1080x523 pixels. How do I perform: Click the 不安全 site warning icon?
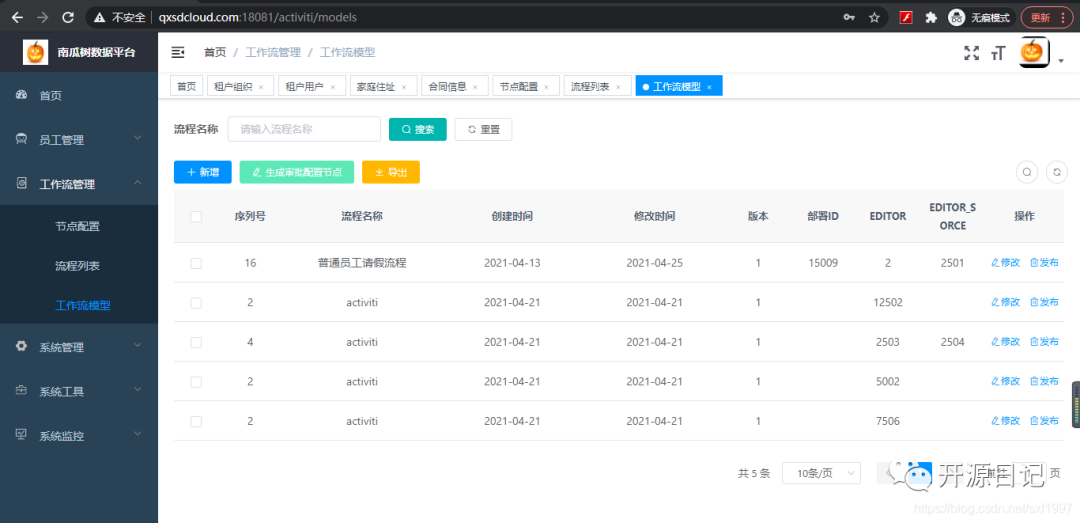coord(100,17)
